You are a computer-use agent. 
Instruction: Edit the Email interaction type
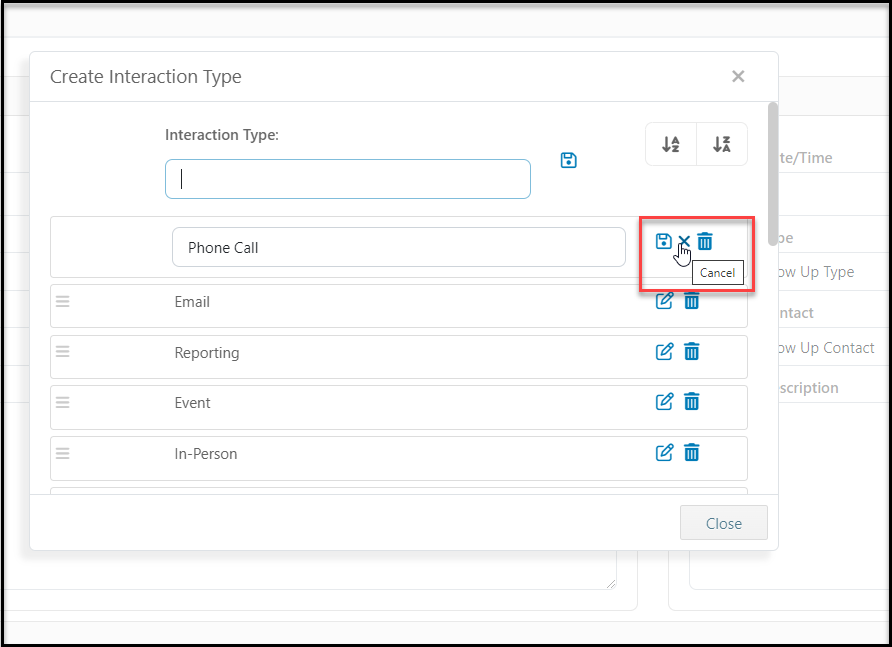(x=664, y=301)
